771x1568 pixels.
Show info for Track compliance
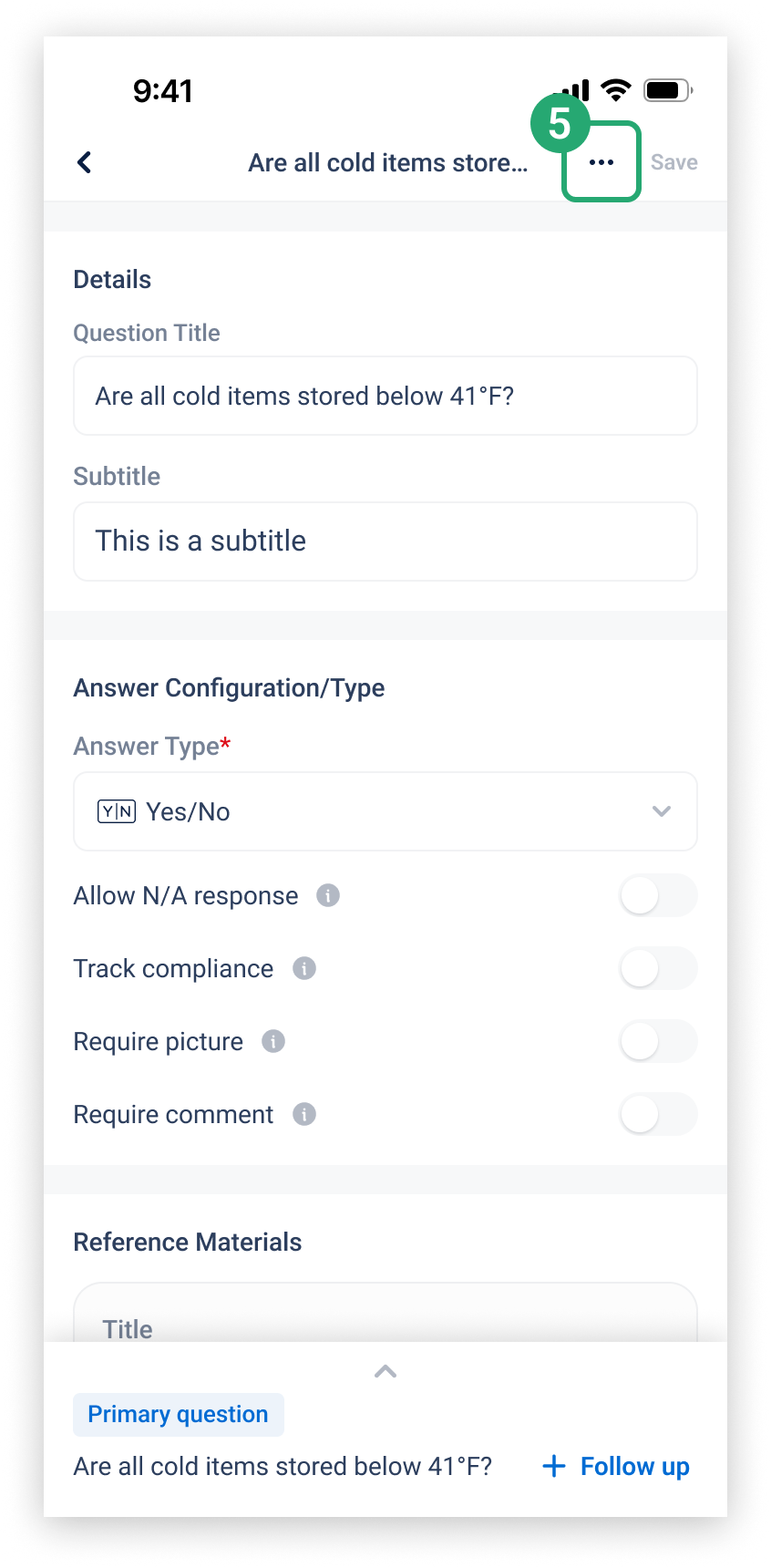click(x=304, y=968)
